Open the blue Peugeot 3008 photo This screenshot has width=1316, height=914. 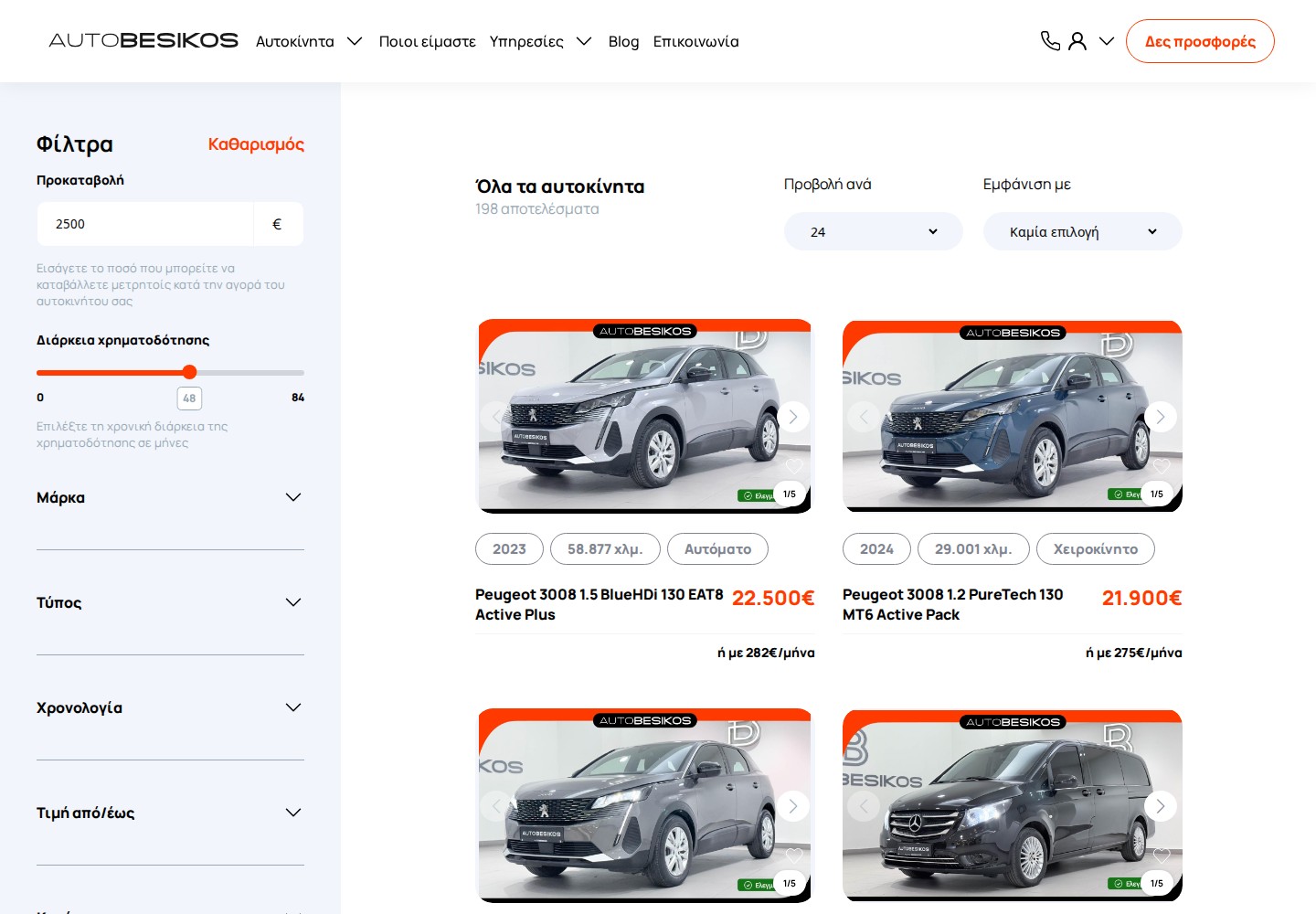coord(1013,416)
